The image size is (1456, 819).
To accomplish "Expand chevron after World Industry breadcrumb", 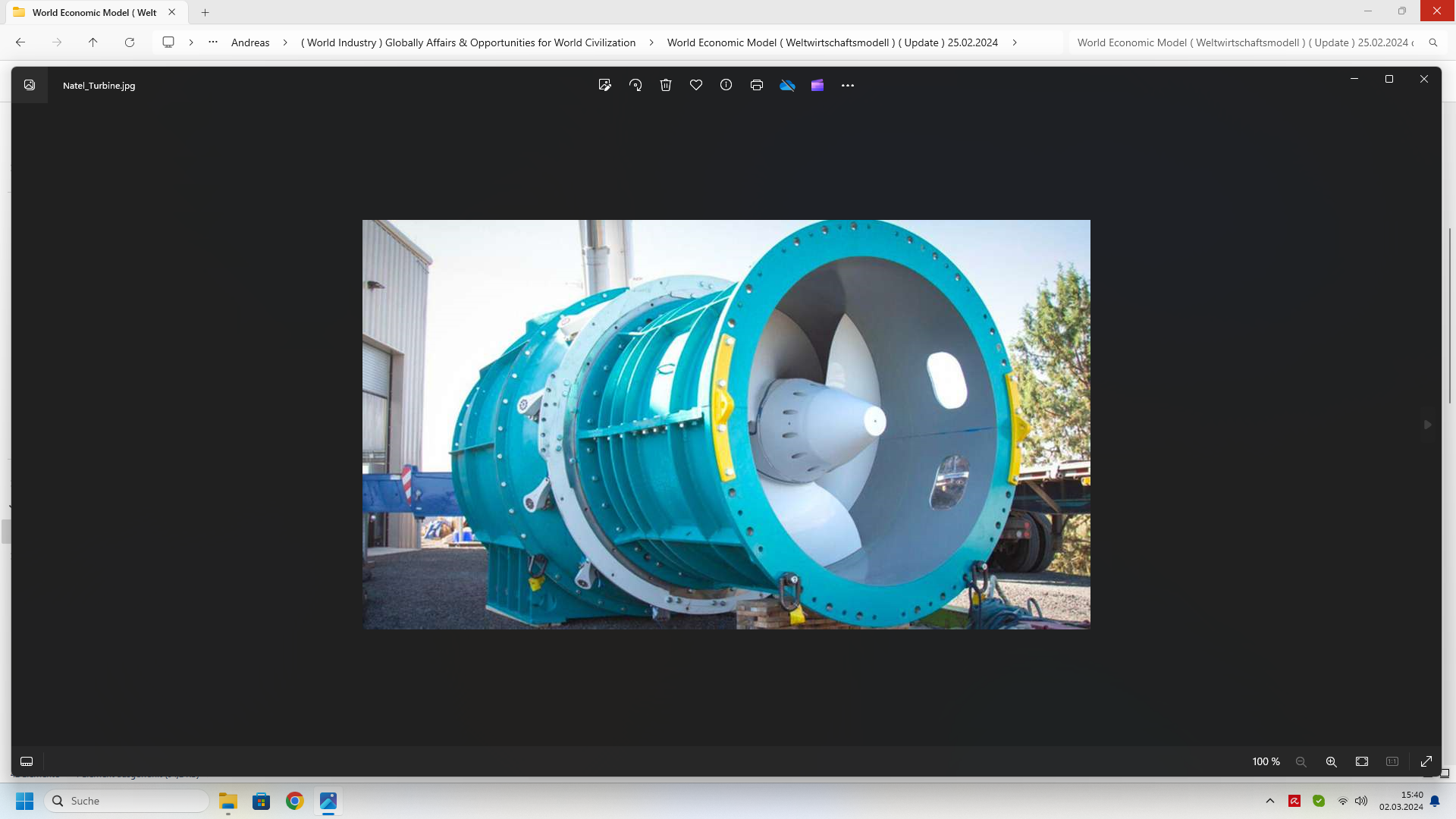I will point(651,42).
